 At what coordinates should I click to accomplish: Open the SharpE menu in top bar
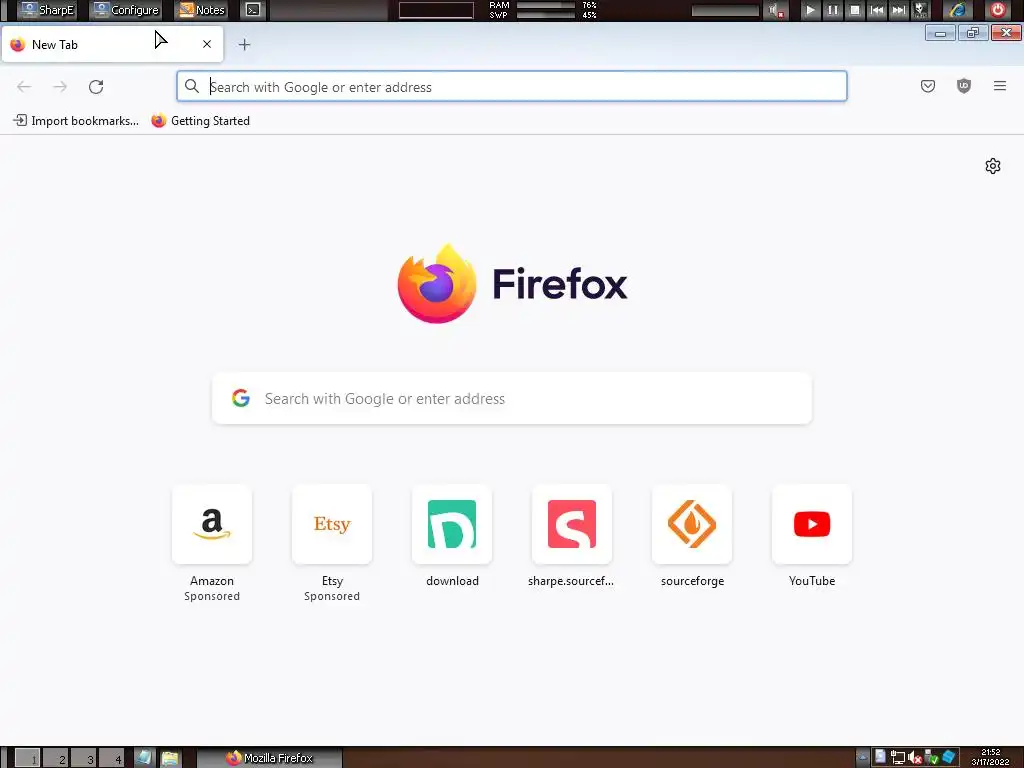47,10
